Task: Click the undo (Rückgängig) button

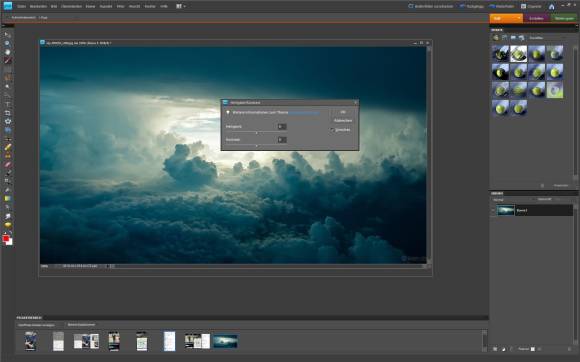Action: 471,6
